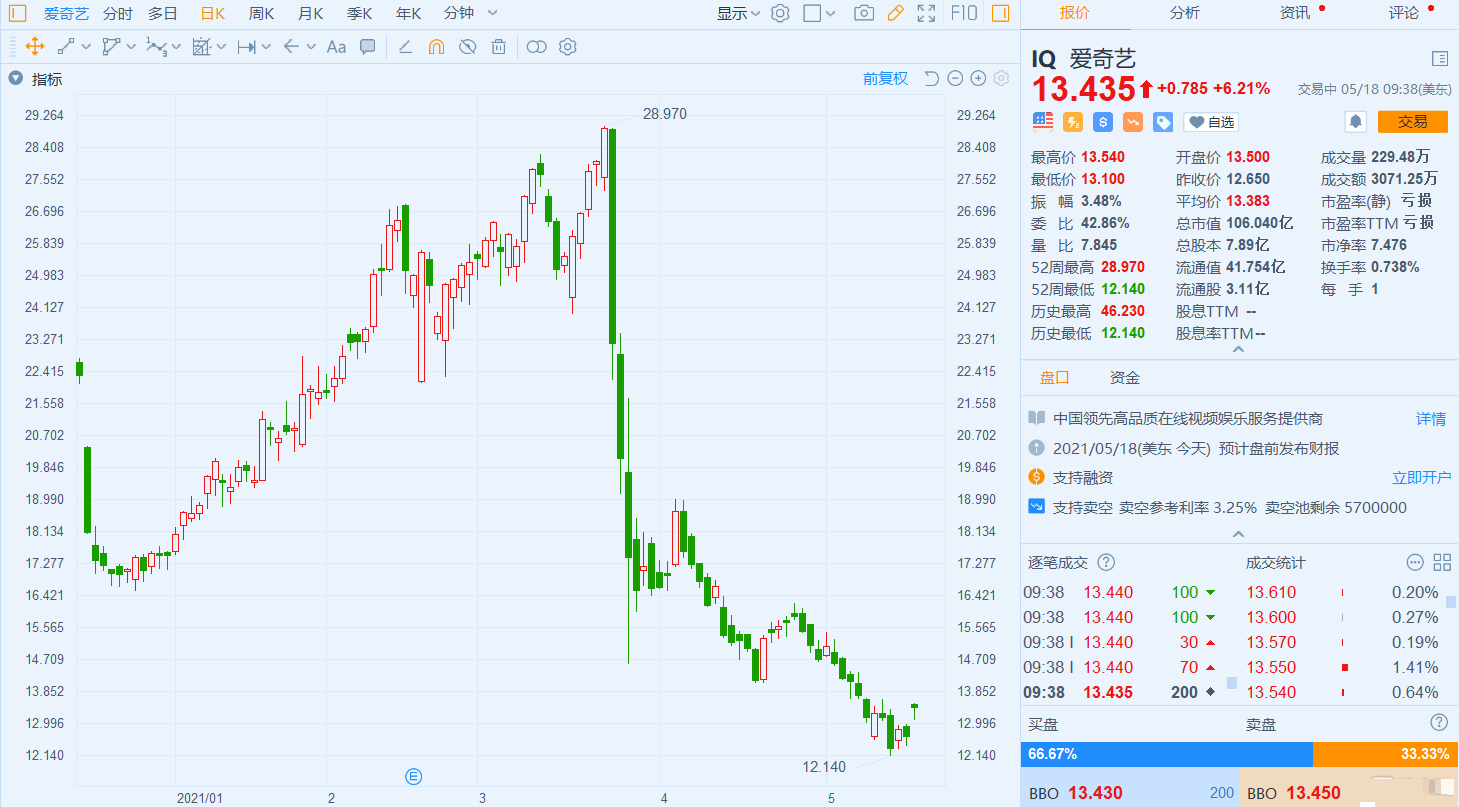
Task: Click the blue price tag badge
Action: 1163,122
